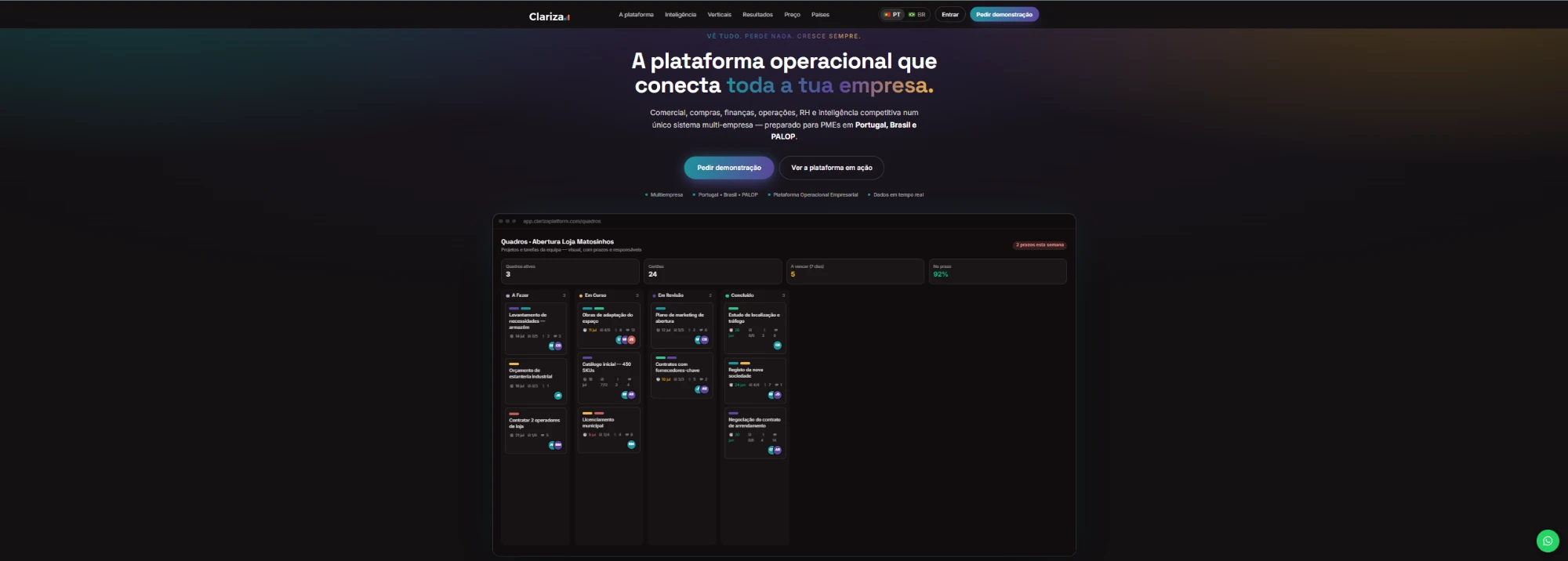
Task: Click Pedir demonstração in the header
Action: click(1004, 14)
